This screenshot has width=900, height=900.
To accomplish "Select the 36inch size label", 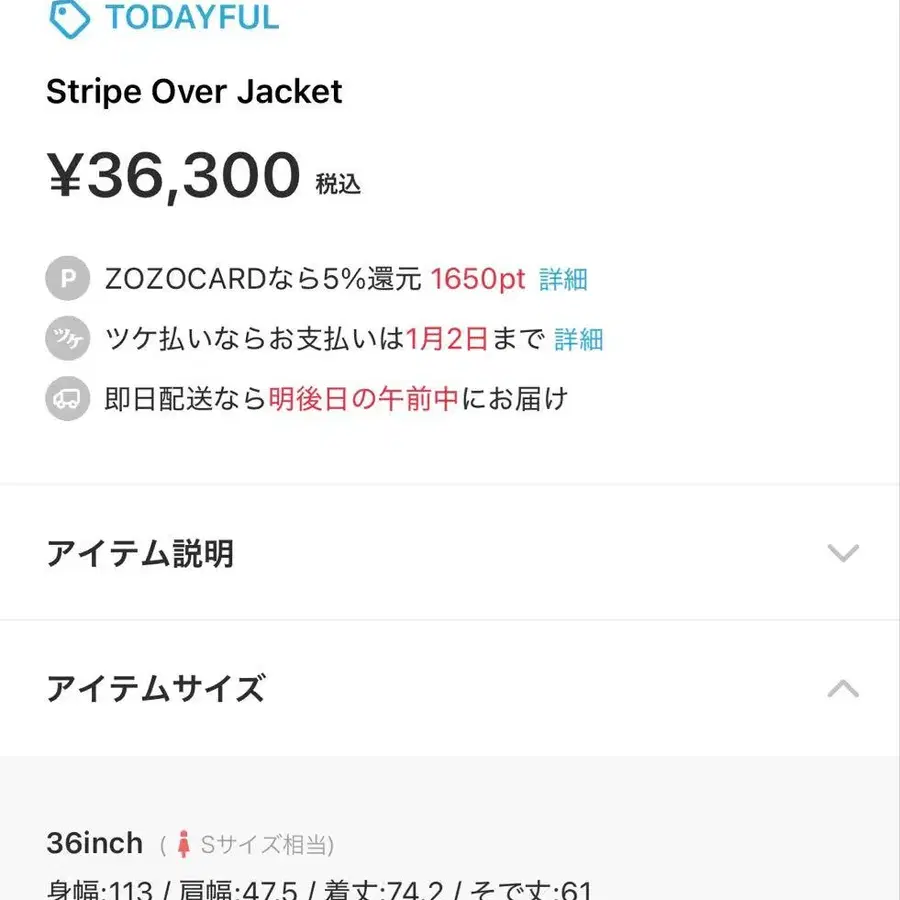I will [x=95, y=843].
